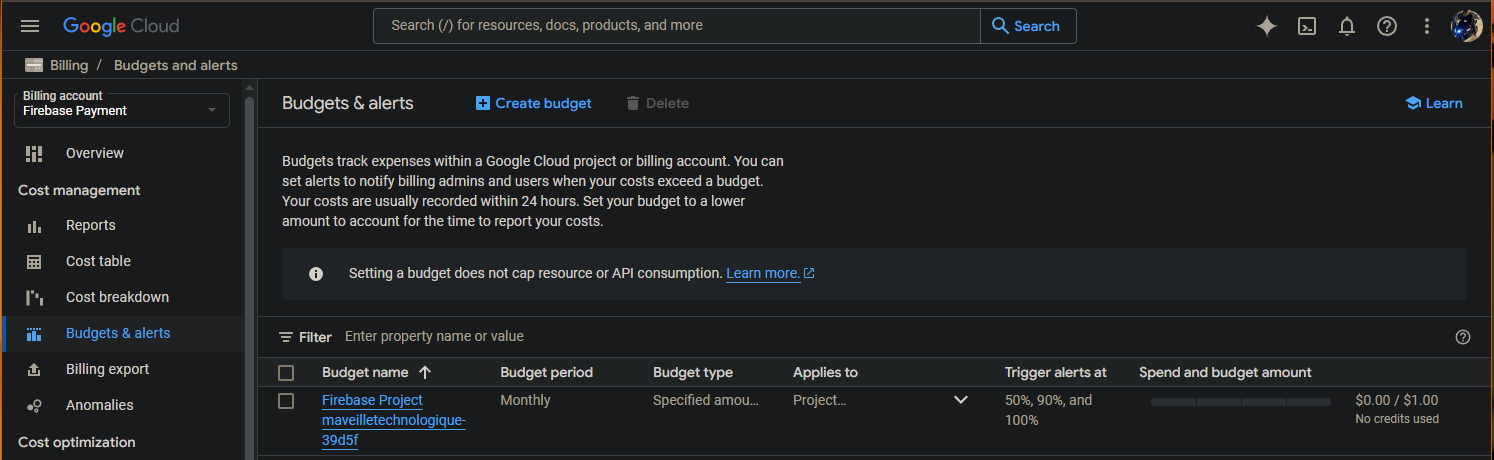Image resolution: width=1494 pixels, height=460 pixels.
Task: Click the Budgets and alerts breadcrumb text
Action: [176, 65]
